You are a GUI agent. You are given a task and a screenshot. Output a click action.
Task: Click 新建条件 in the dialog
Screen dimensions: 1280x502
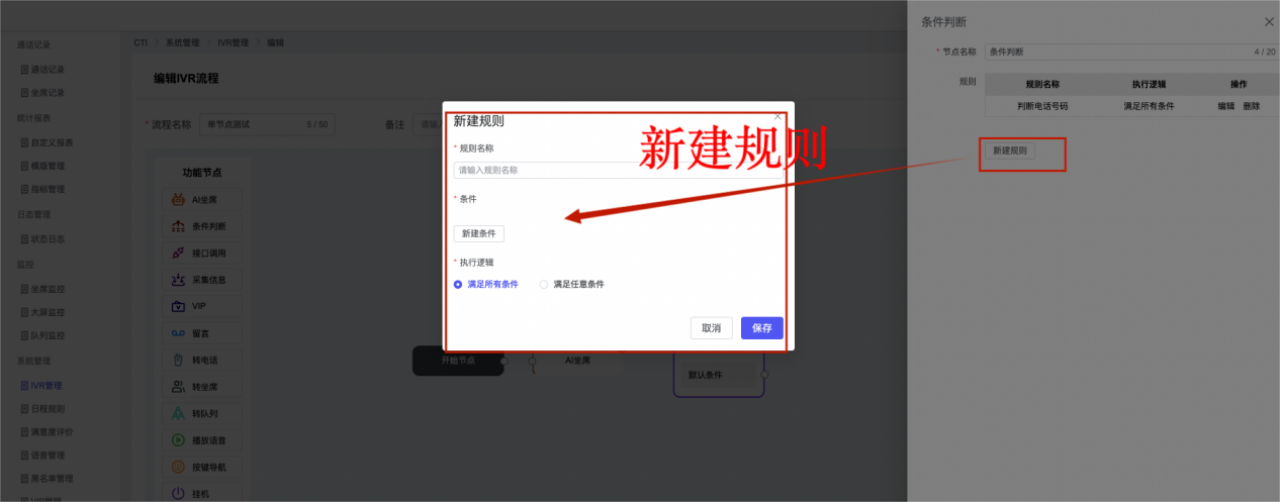point(479,233)
